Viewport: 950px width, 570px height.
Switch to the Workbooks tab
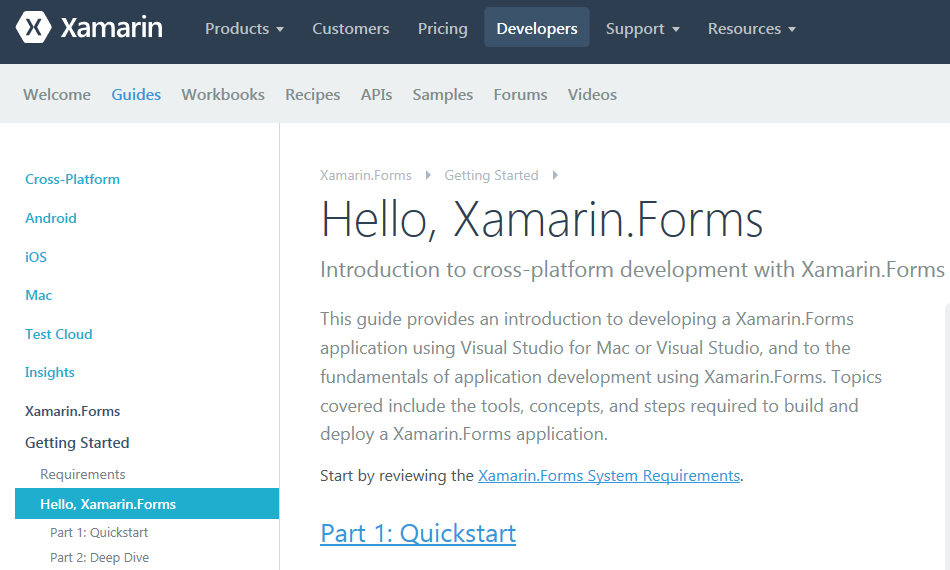[x=223, y=95]
